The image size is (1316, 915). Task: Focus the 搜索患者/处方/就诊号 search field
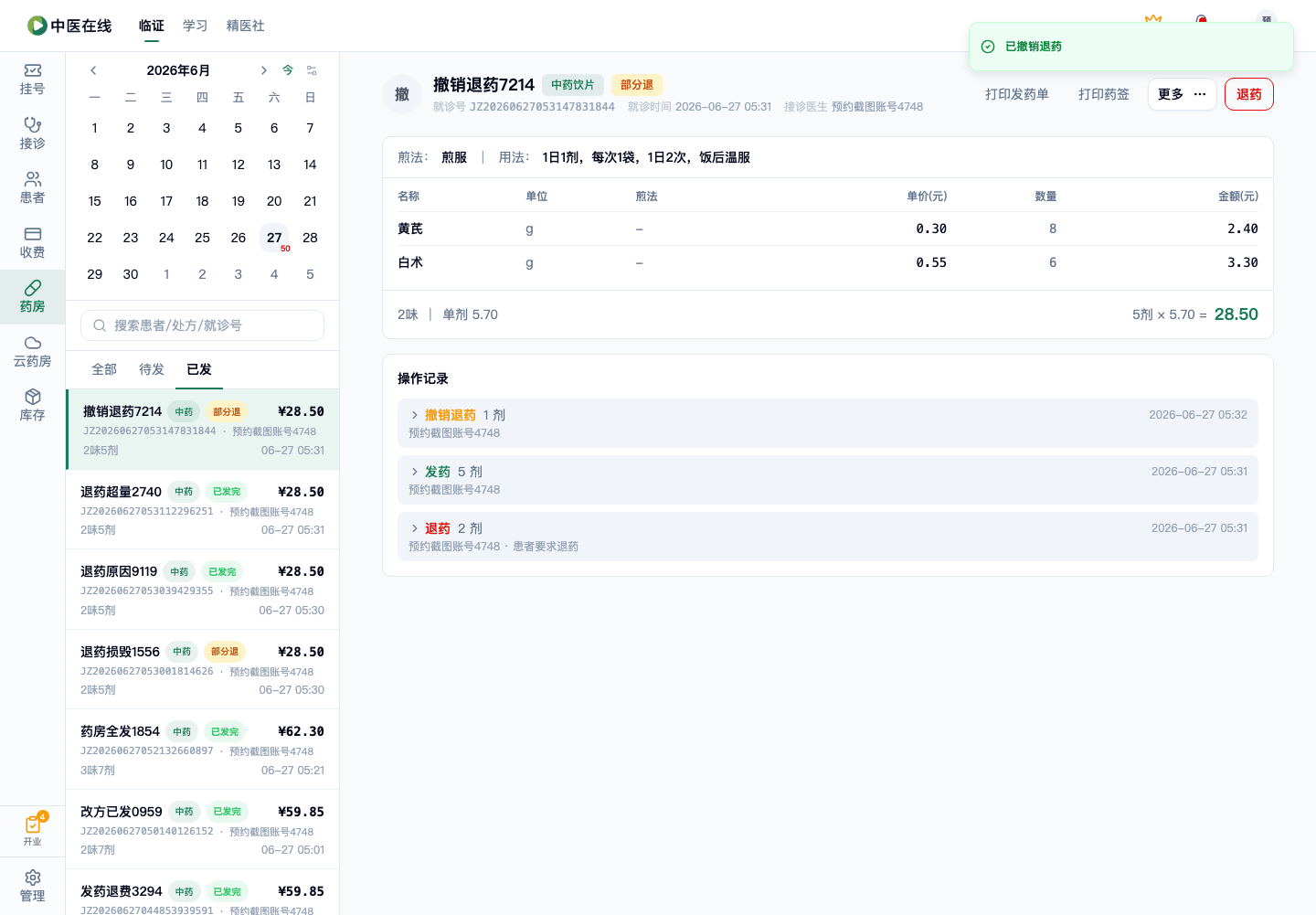[x=202, y=325]
